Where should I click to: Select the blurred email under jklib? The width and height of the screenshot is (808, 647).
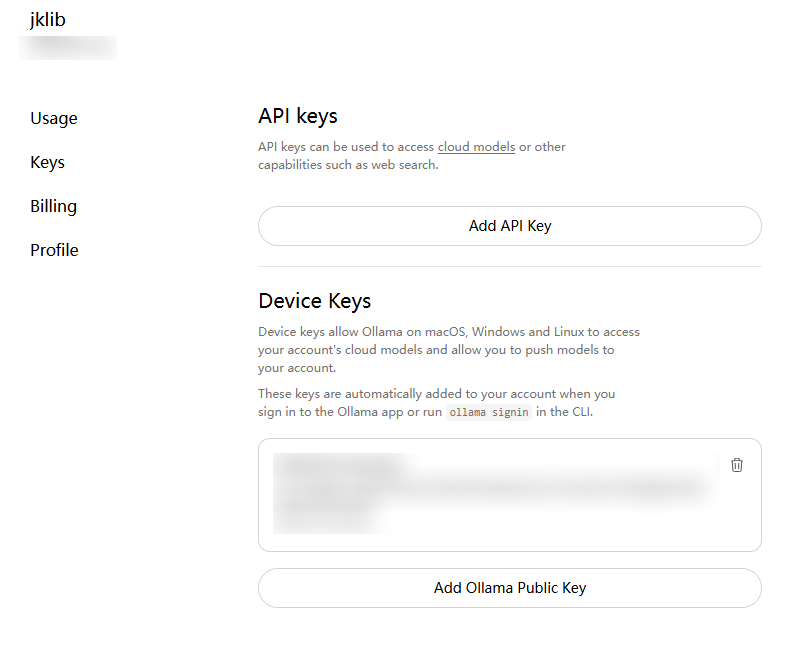[68, 47]
